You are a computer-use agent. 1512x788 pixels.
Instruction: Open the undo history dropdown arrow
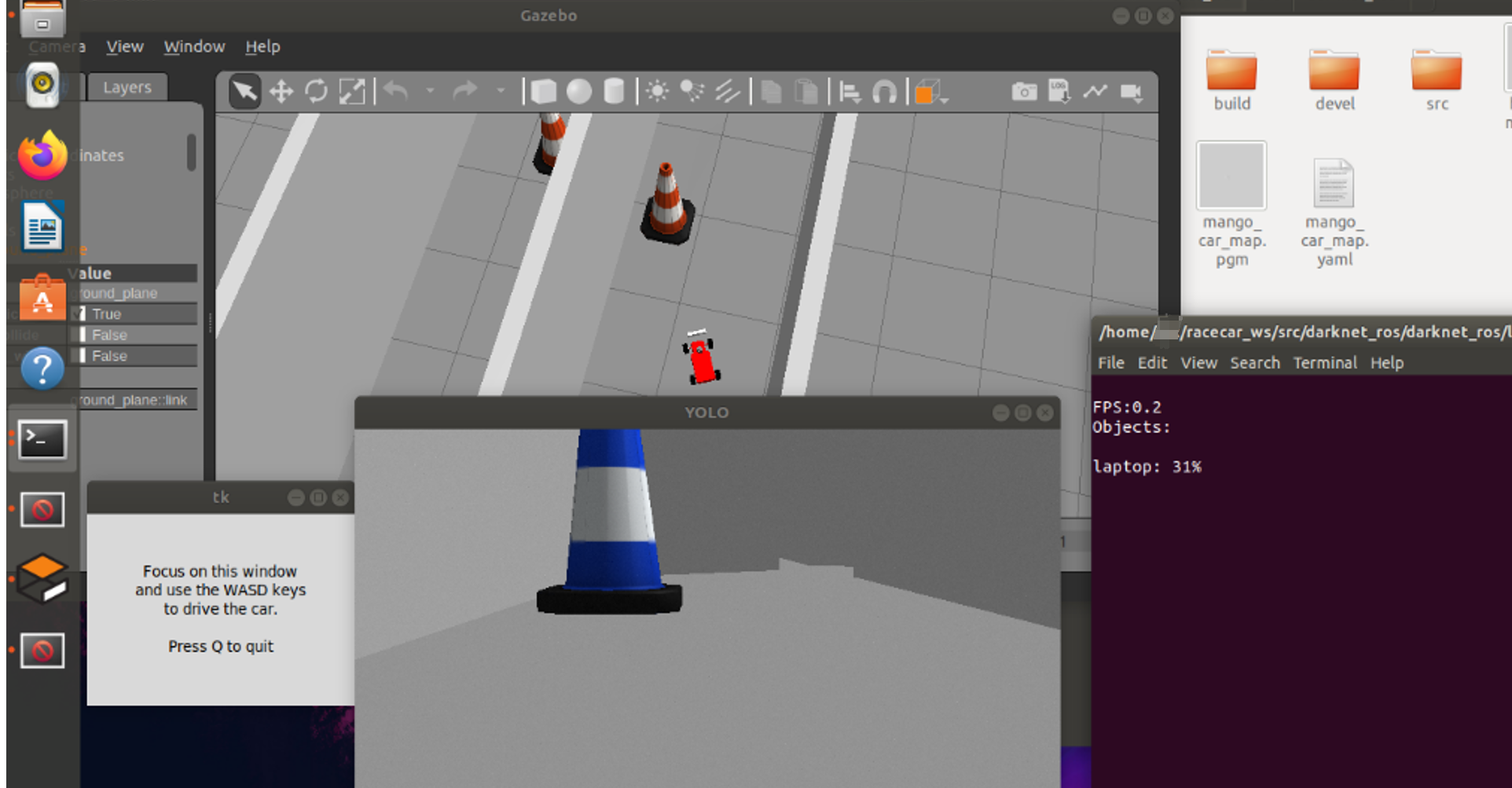(430, 91)
